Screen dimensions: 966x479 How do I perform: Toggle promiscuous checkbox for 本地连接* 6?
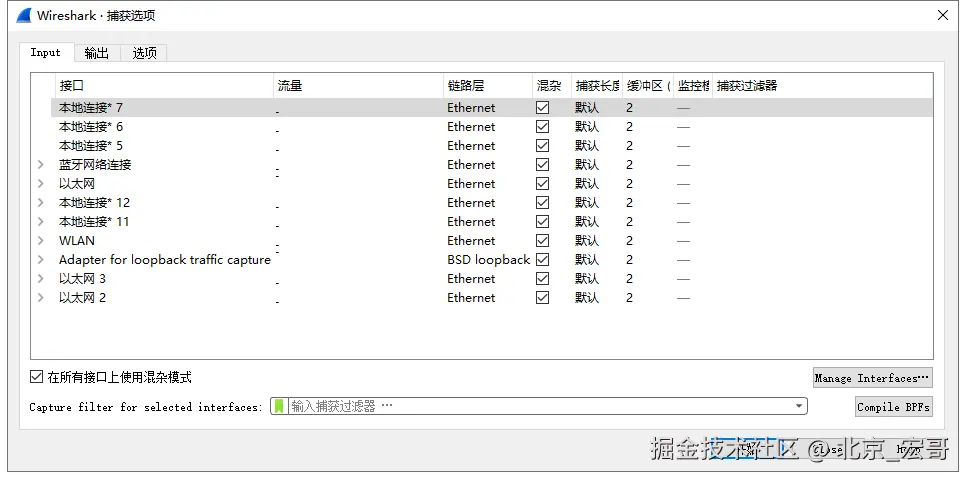(x=542, y=127)
